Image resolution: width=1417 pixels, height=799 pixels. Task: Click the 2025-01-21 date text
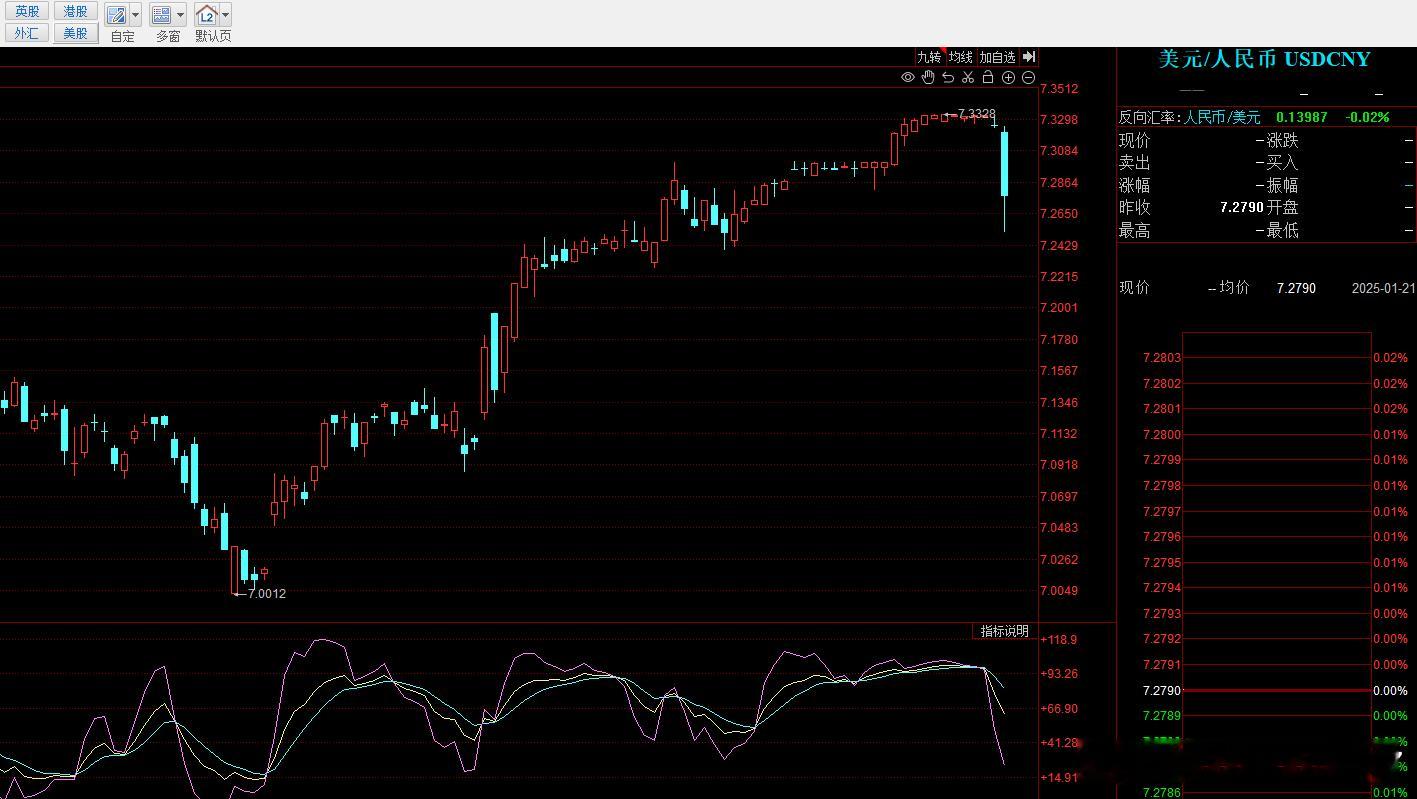[1383, 288]
